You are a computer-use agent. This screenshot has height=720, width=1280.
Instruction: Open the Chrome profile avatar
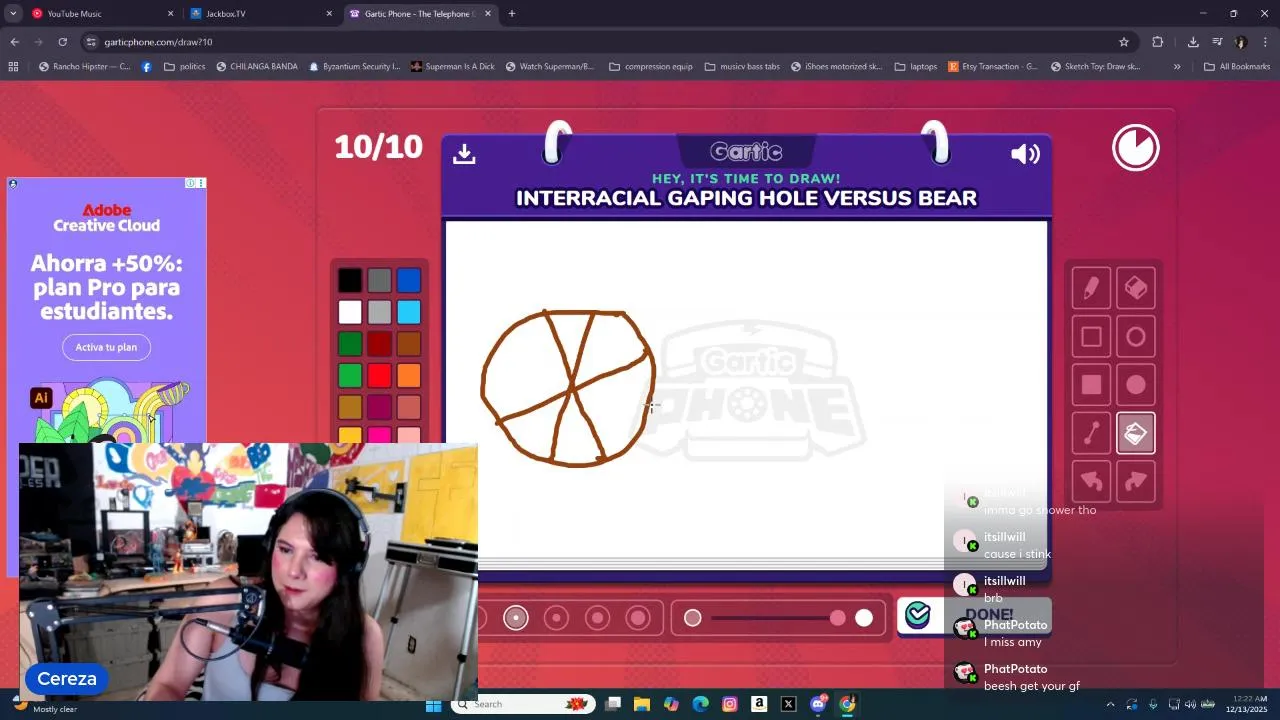point(1241,42)
